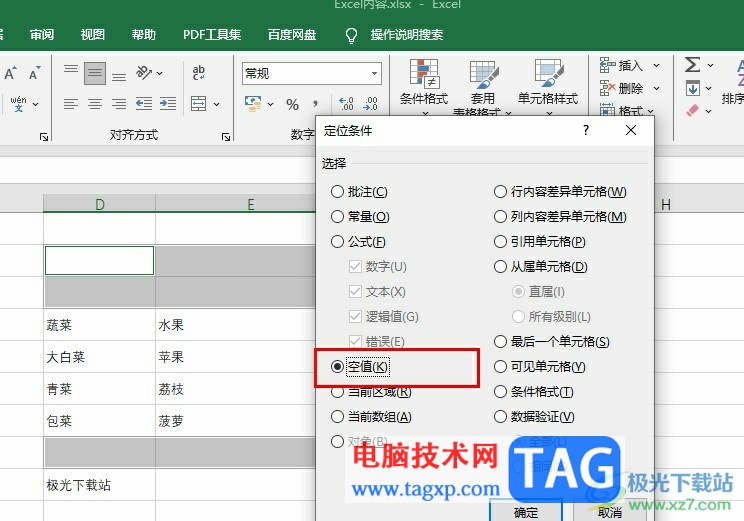
Task: Open the PDF工具集 ribbon tab
Action: [x=212, y=35]
